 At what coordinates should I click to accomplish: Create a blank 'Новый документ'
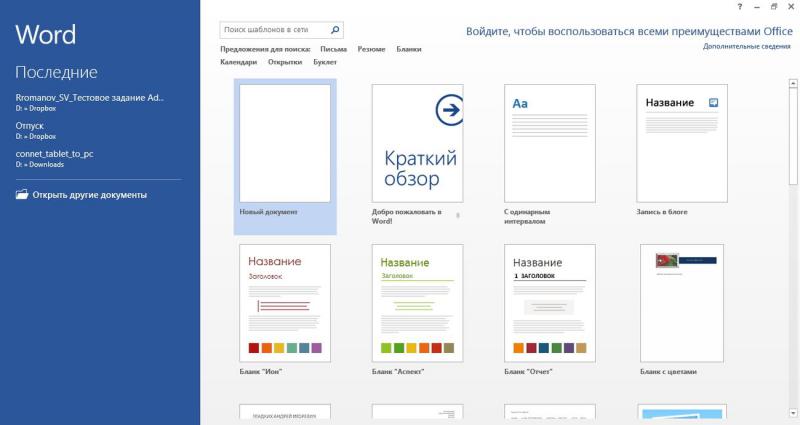(x=285, y=143)
